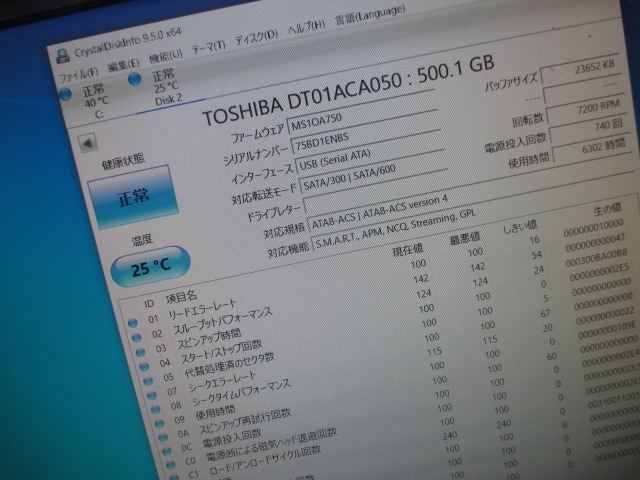Click the 現在値 column header
The width and height of the screenshot is (640, 480).
pos(408,249)
